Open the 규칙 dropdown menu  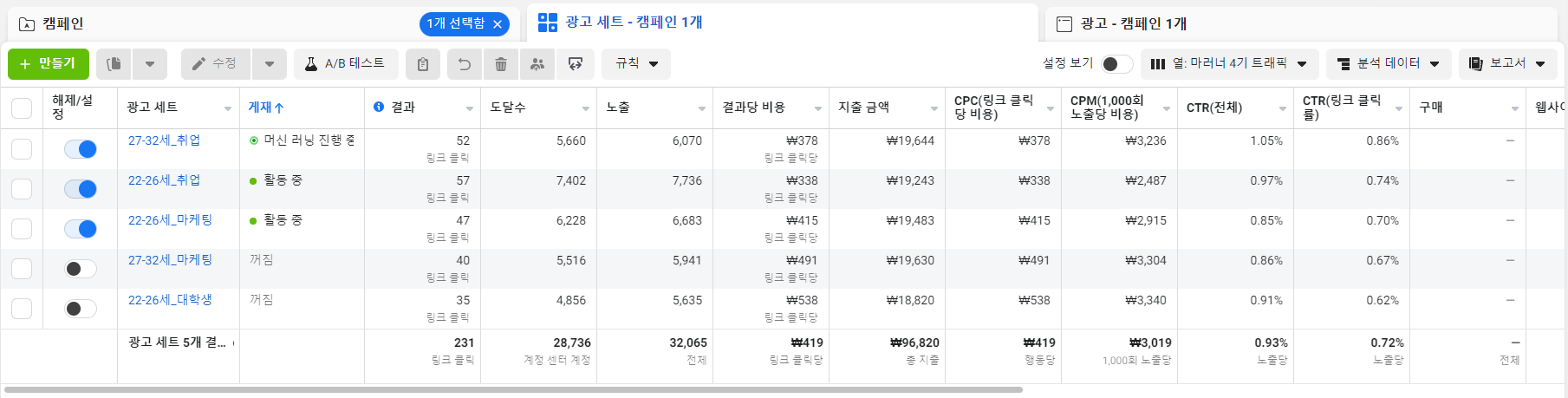tap(636, 64)
